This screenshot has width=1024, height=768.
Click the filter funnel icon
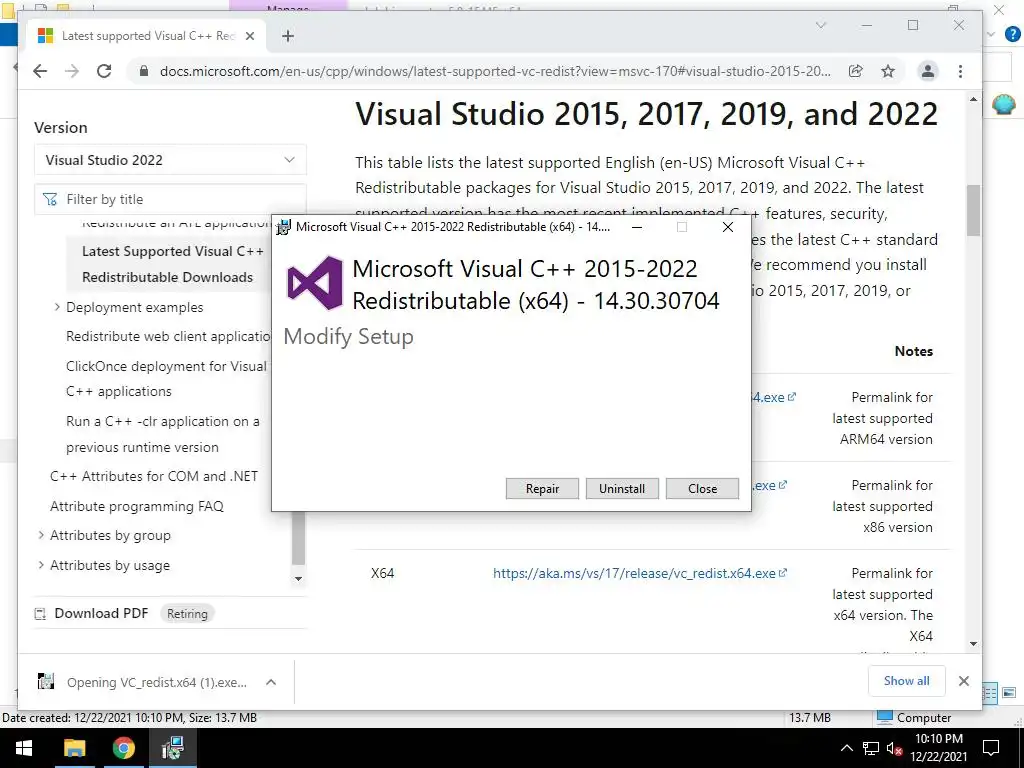click(x=50, y=199)
